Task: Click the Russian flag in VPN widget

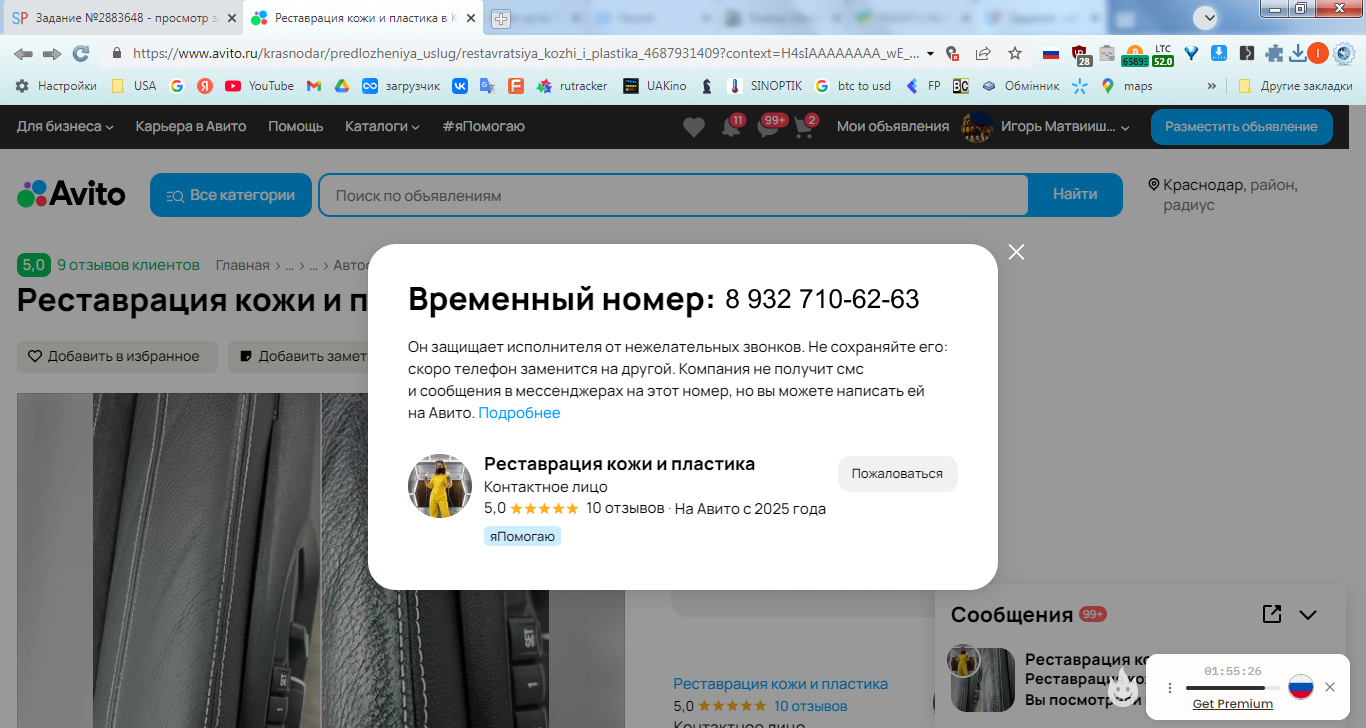Action: click(x=1300, y=687)
